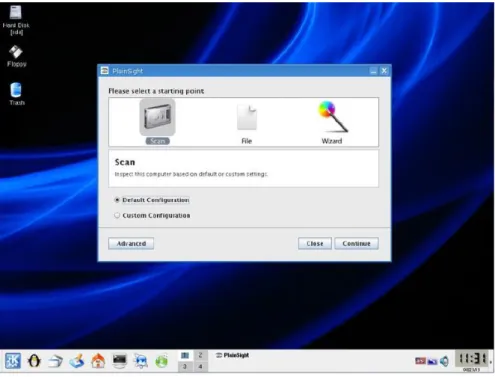Enable Default Configuration radio button
Image resolution: width=495 pixels, height=377 pixels.
pyautogui.click(x=117, y=200)
